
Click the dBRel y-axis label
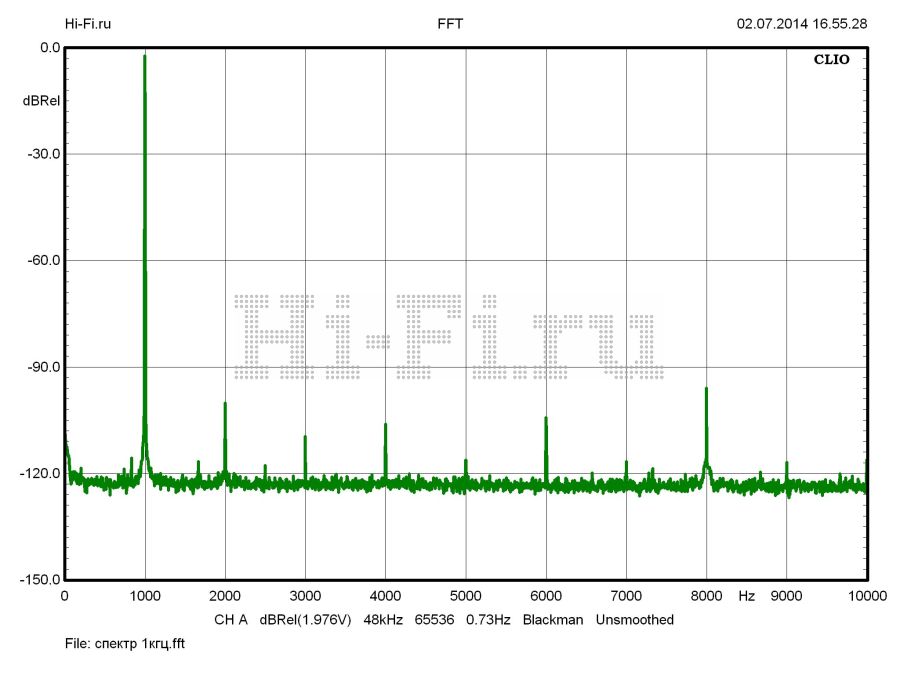(x=41, y=102)
